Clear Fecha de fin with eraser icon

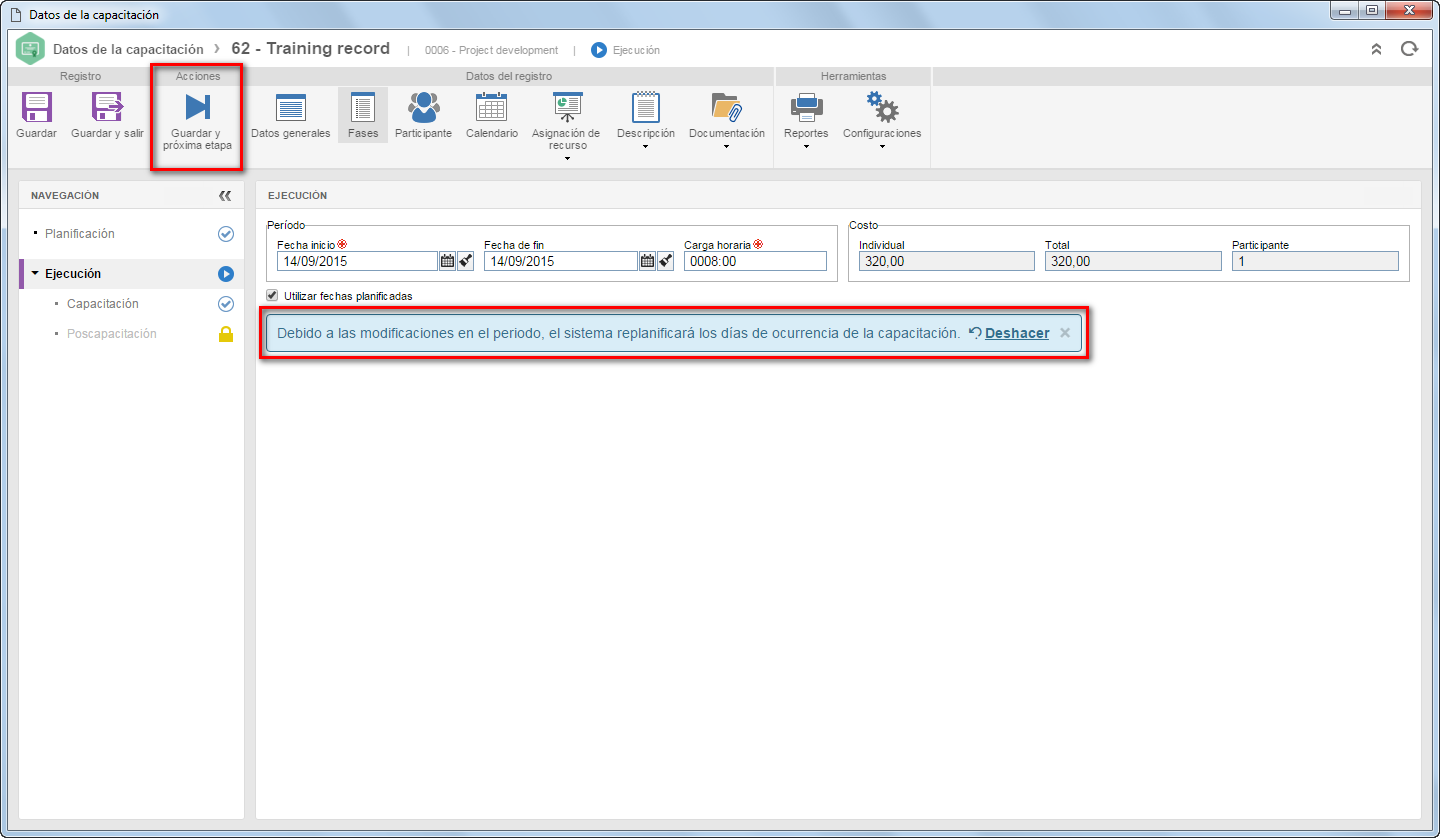coord(666,261)
